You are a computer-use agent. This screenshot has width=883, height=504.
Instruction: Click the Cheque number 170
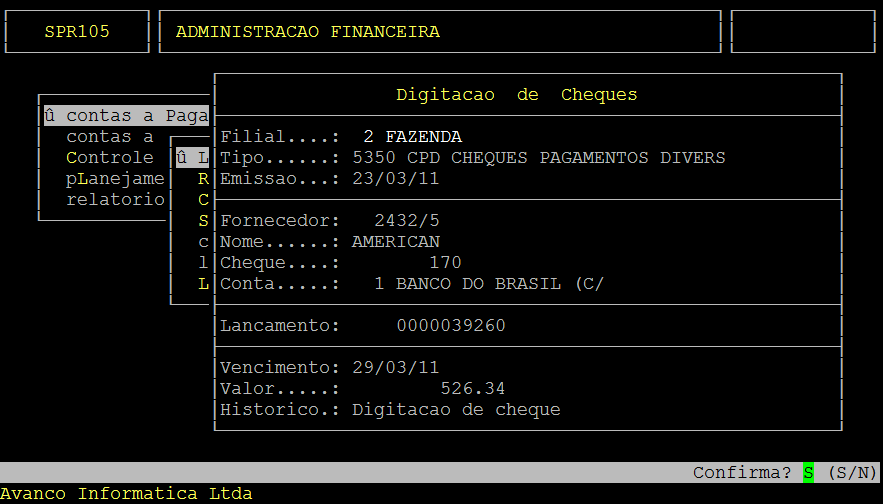(445, 263)
